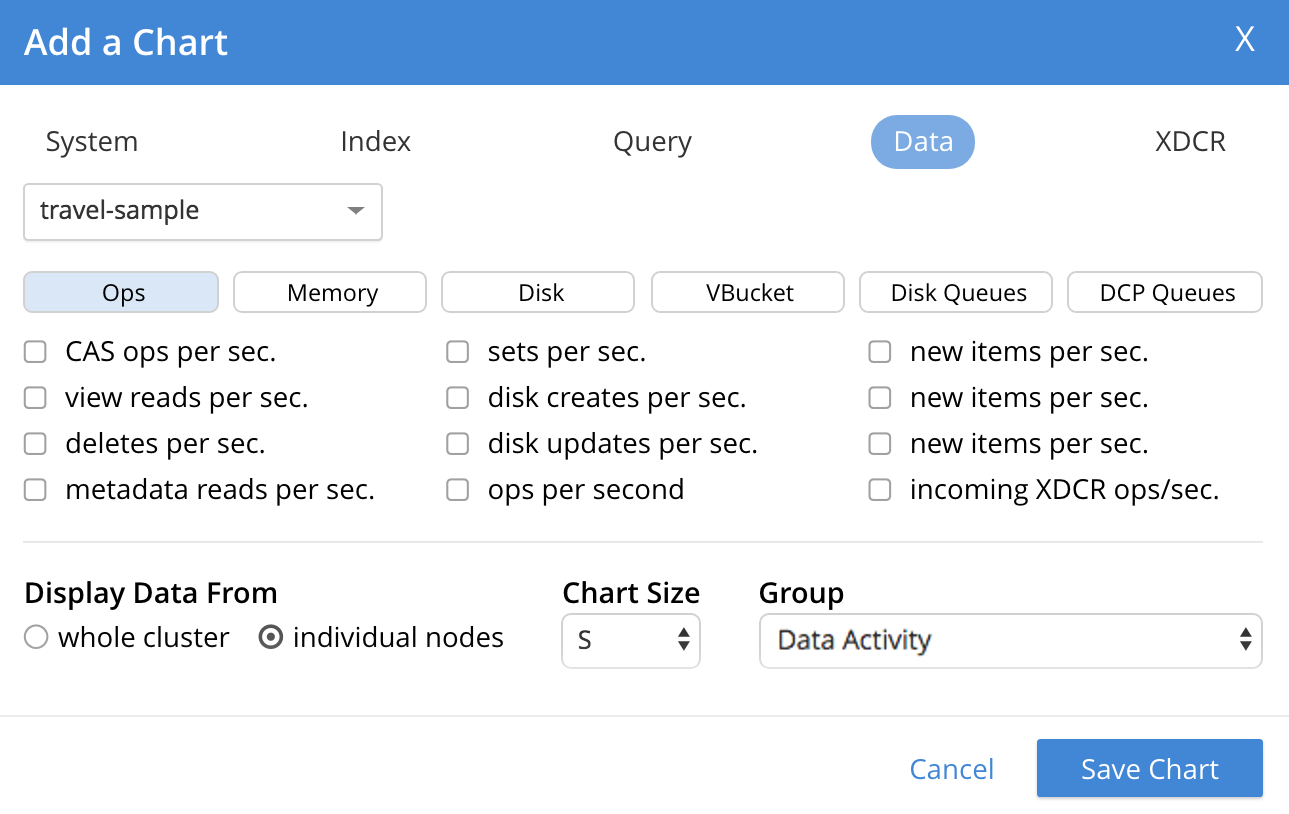
Task: Open the Chart Size dropdown
Action: point(630,640)
